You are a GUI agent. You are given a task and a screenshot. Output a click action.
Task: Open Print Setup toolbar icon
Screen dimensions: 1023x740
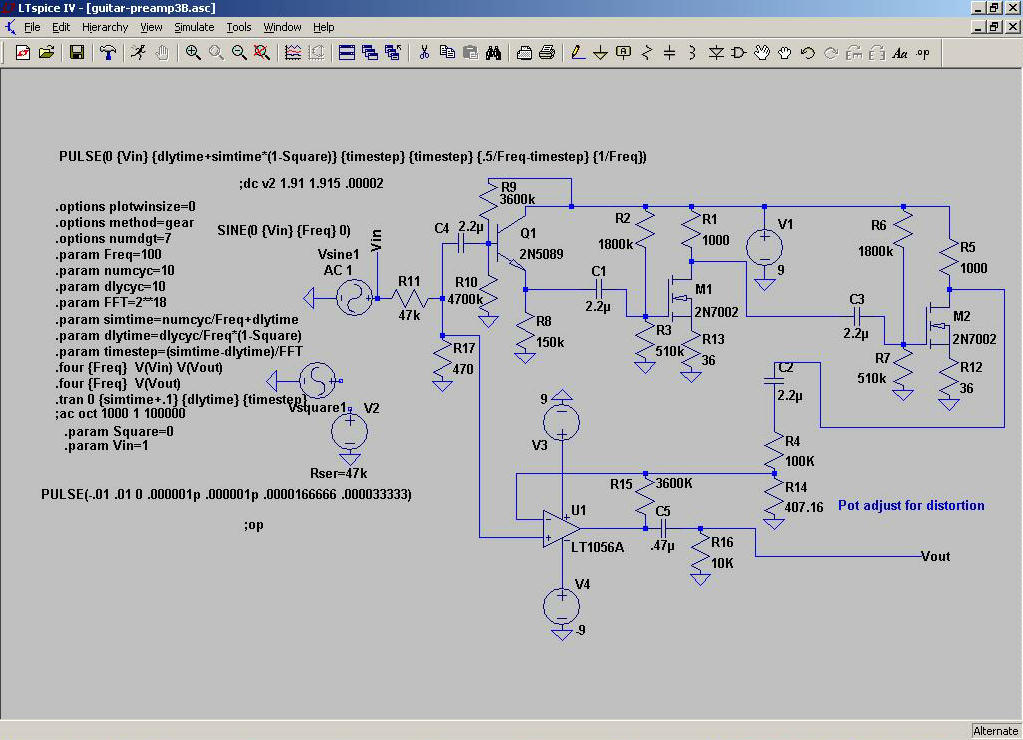click(524, 53)
